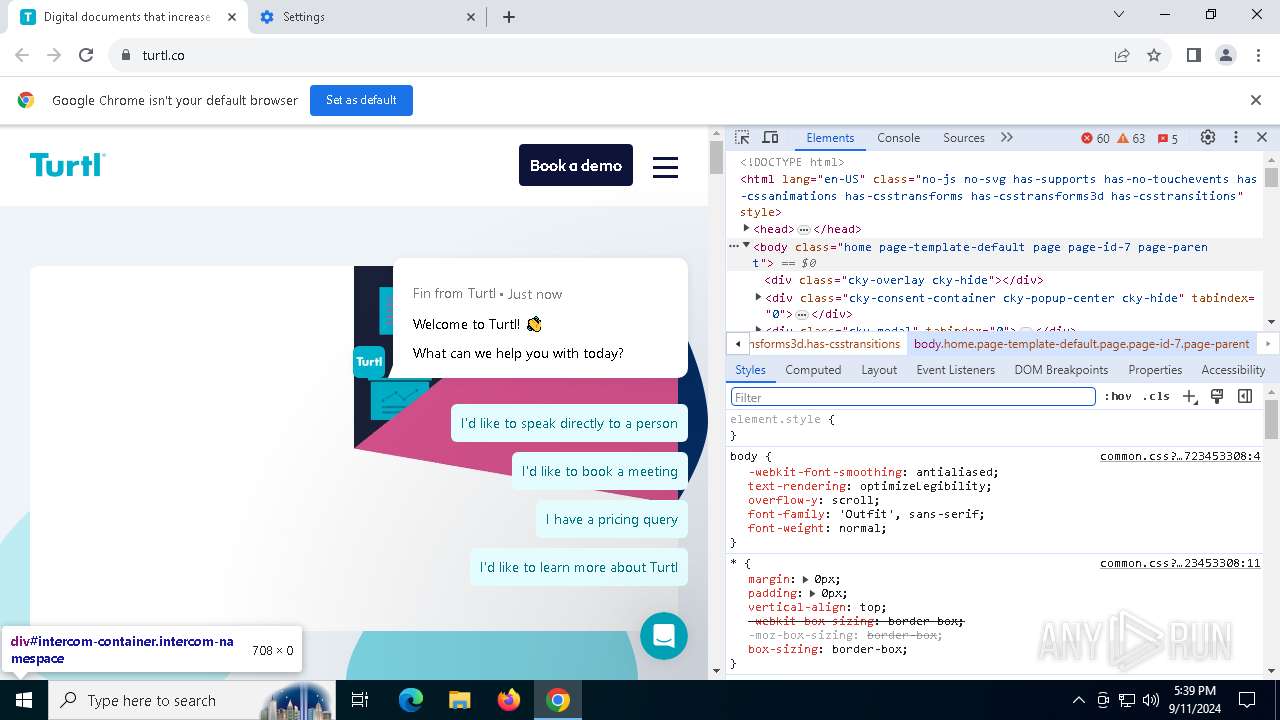Focus the styles Filter field

coord(913,397)
